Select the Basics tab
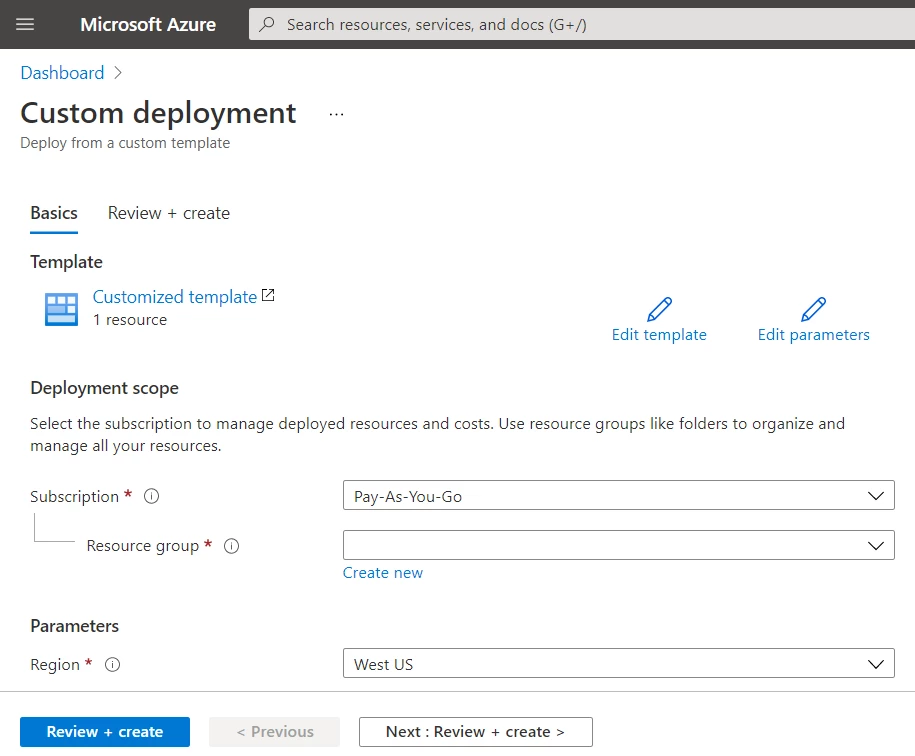 coord(54,214)
